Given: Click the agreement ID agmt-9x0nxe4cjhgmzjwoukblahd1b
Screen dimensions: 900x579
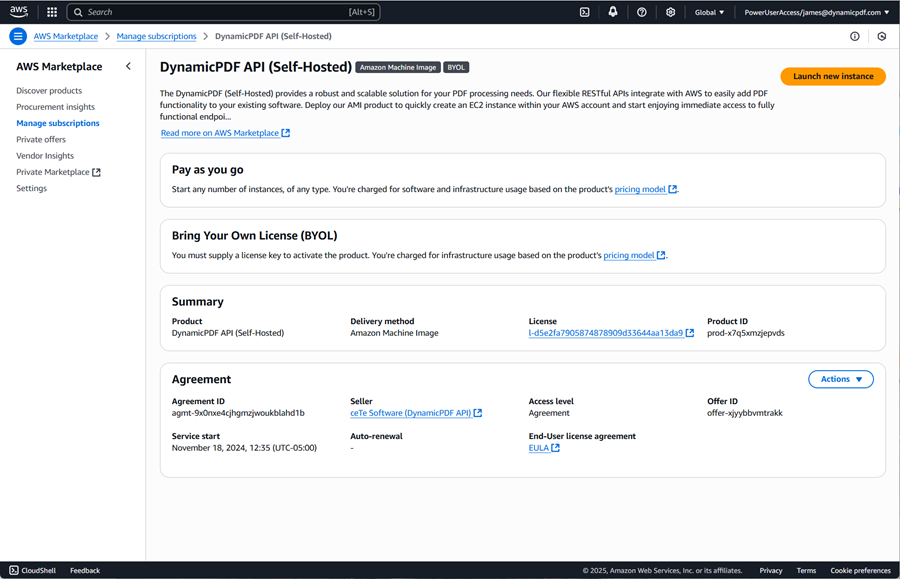Looking at the screenshot, I should 238,413.
